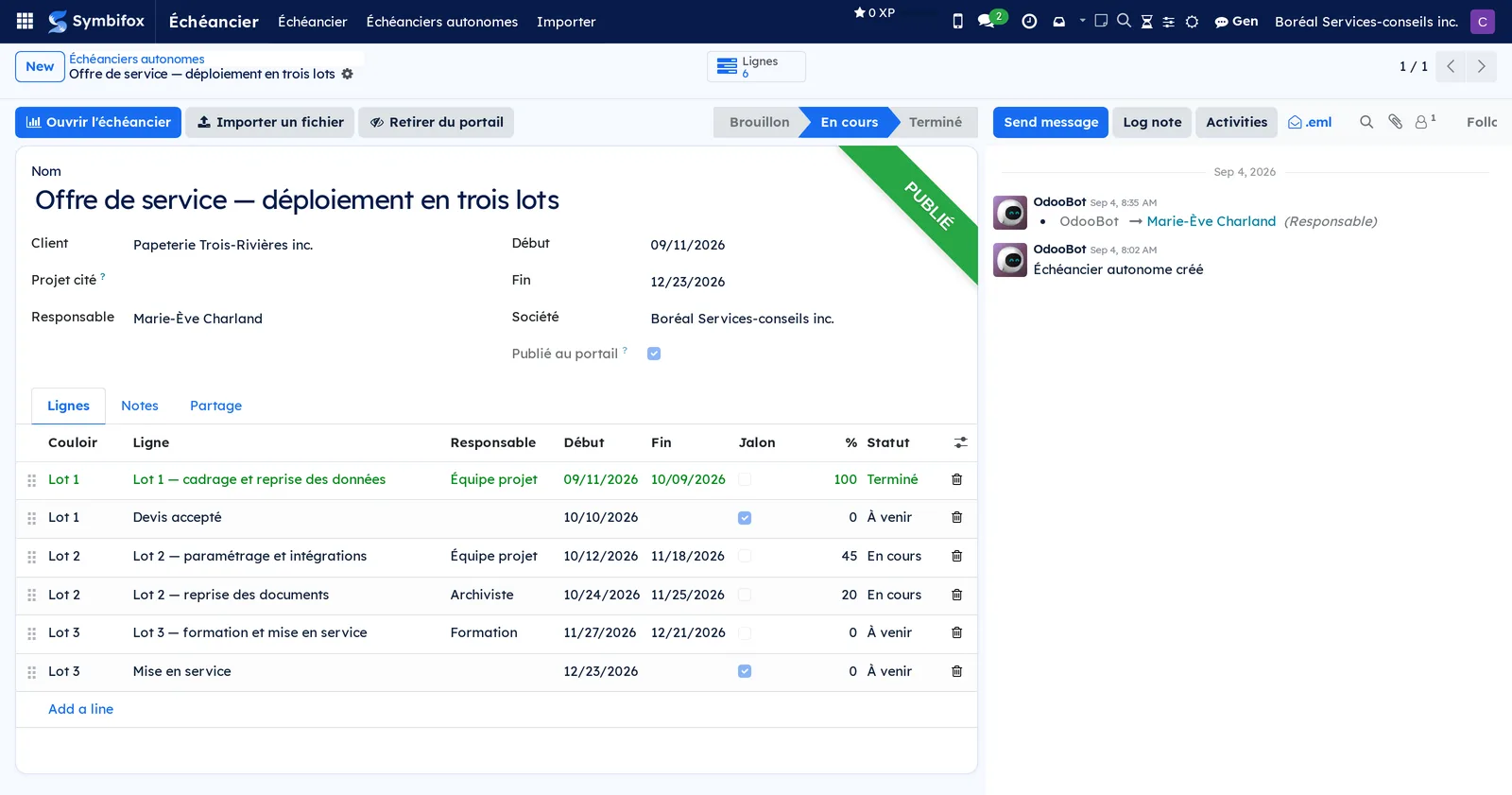The image size is (1512, 795).
Task: Open the top bar search magnifier
Action: click(x=1124, y=21)
